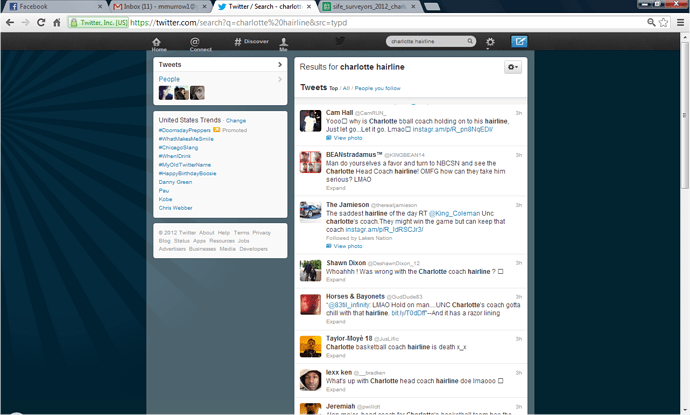Open the instagr.am link in Cam Hall's tweet

coord(452,129)
